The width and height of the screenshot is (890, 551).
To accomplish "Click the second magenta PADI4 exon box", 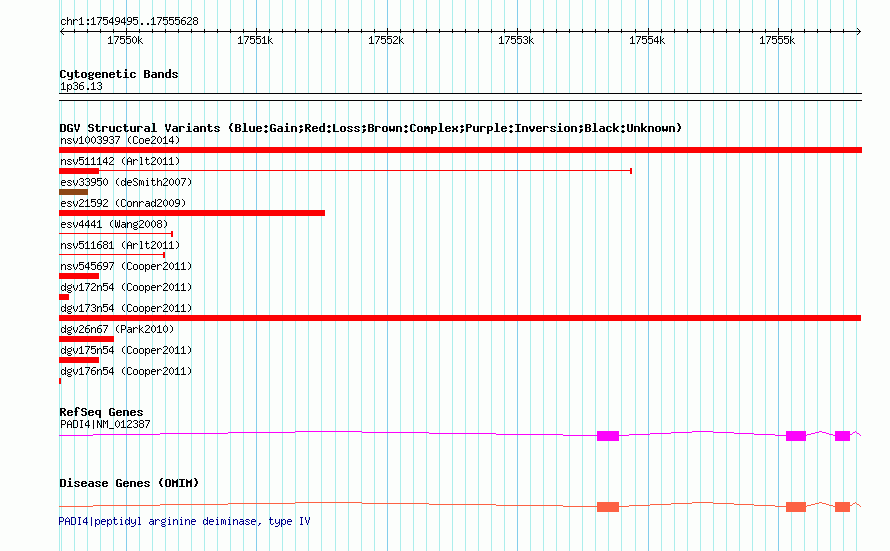I will click(x=796, y=436).
